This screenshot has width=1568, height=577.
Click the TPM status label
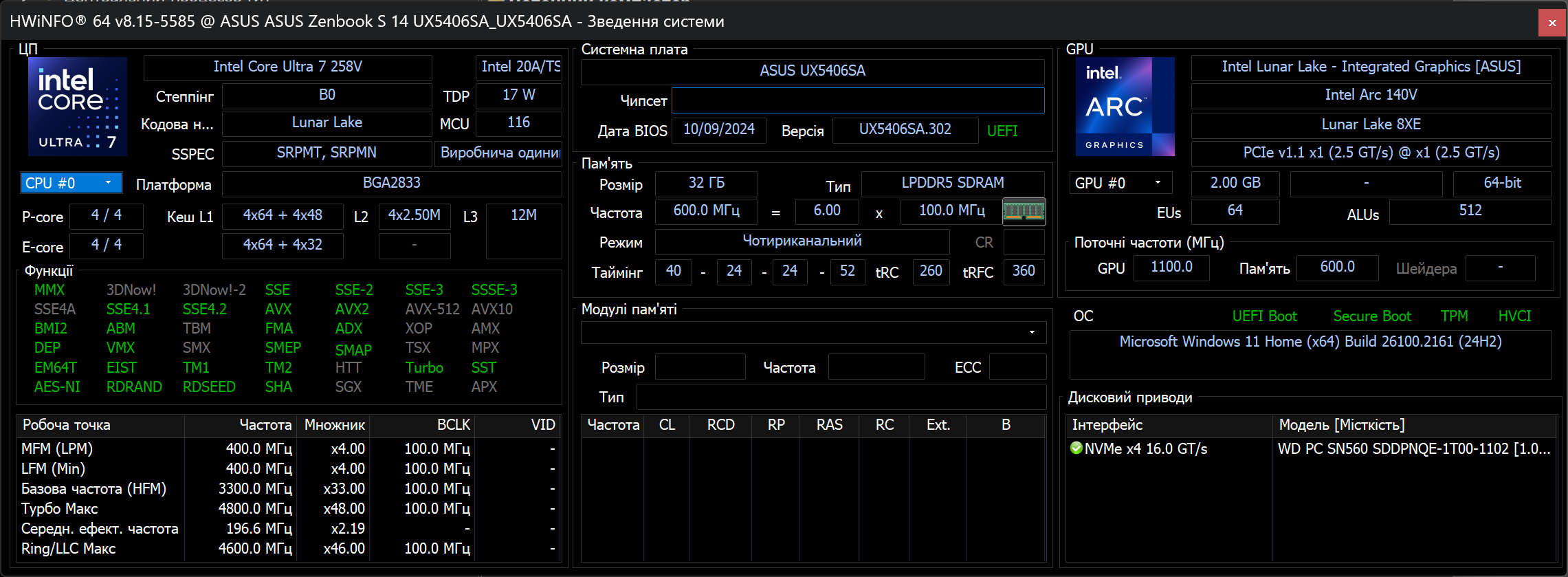coord(1455,316)
